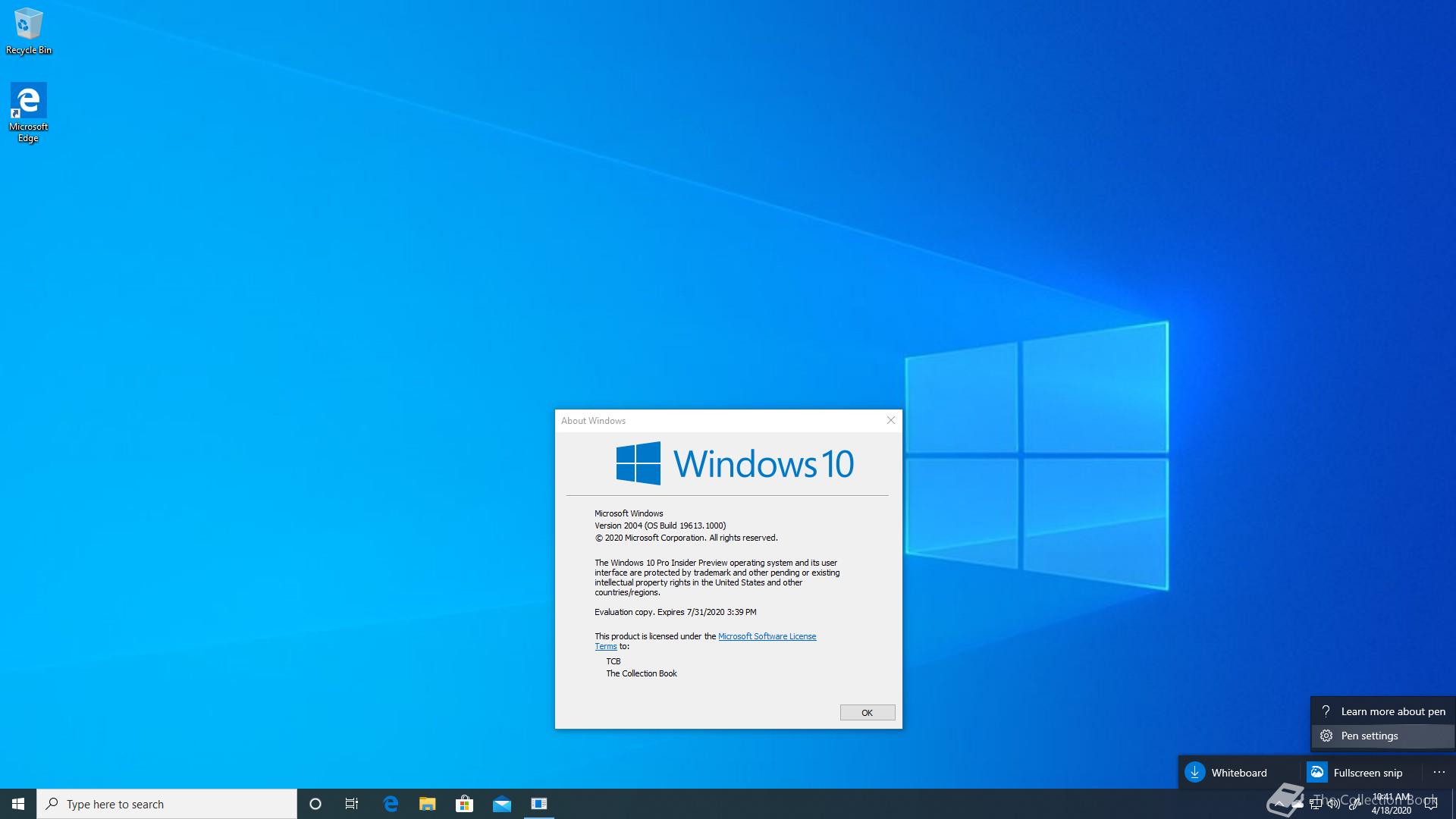The image size is (1456, 819).
Task: Open the clock showing 10:41 AM
Action: coord(1392,804)
